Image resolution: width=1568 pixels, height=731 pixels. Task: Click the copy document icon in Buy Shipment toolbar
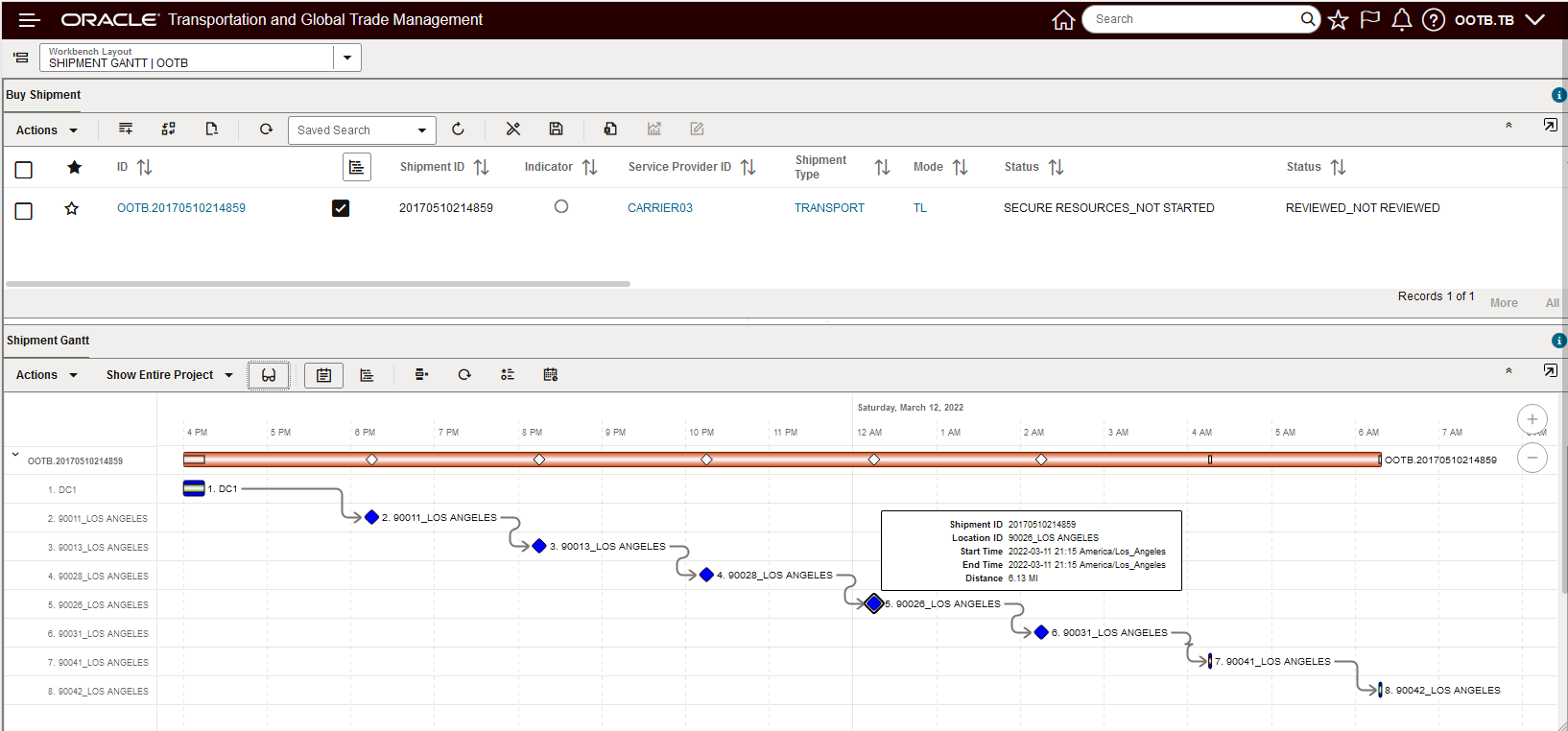[610, 129]
